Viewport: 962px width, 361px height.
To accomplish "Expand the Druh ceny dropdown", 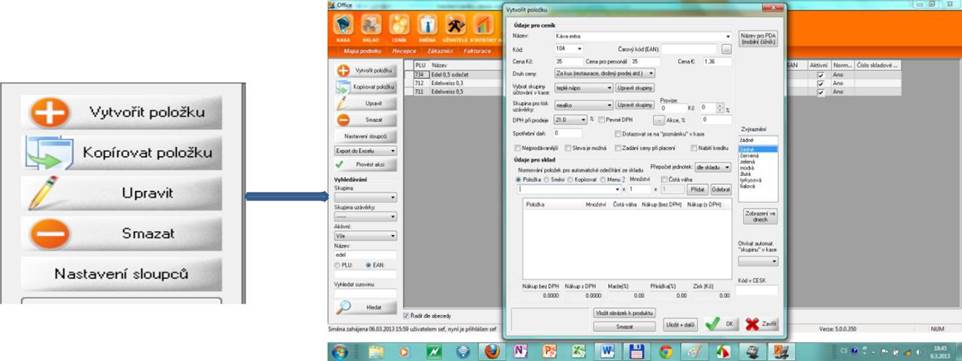I will click(605, 73).
